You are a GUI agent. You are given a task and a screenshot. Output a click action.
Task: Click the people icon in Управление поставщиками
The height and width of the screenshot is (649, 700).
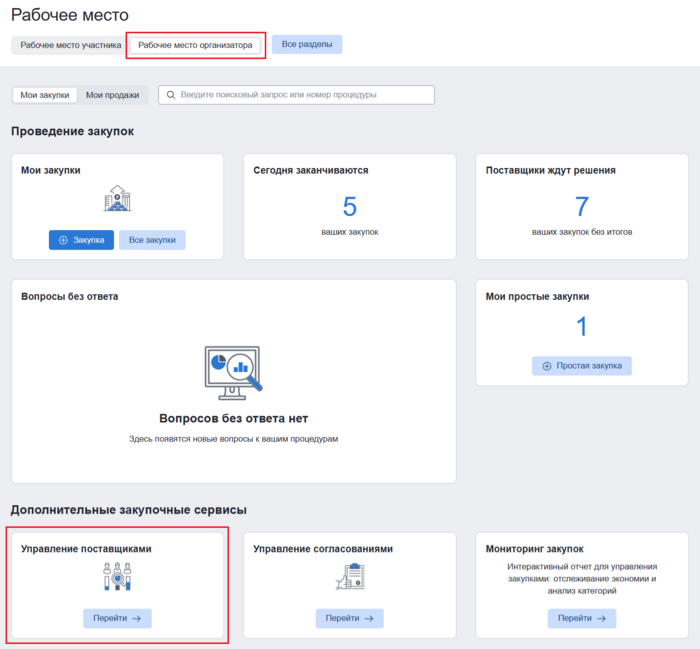117,576
